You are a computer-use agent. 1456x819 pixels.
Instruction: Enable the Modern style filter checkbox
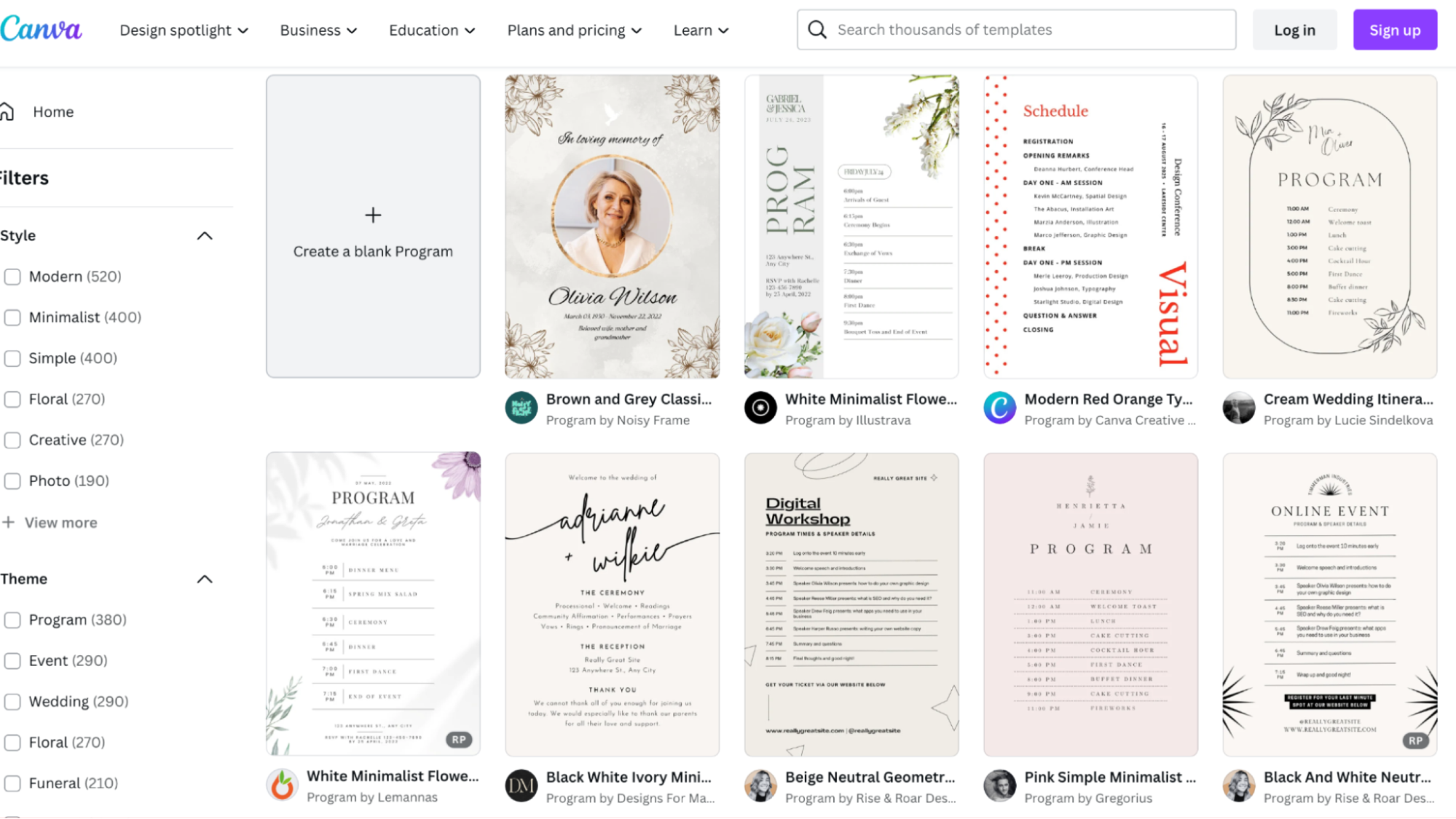coord(12,276)
